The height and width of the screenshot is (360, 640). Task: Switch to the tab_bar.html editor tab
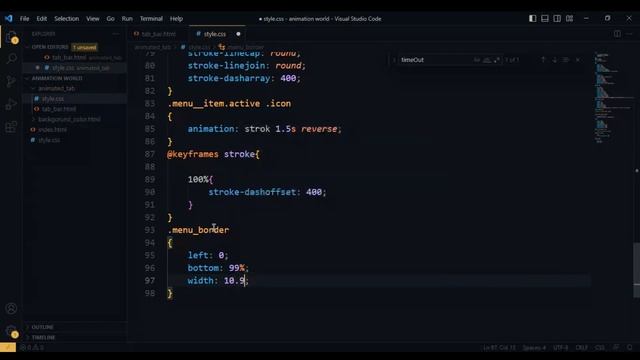click(x=159, y=34)
